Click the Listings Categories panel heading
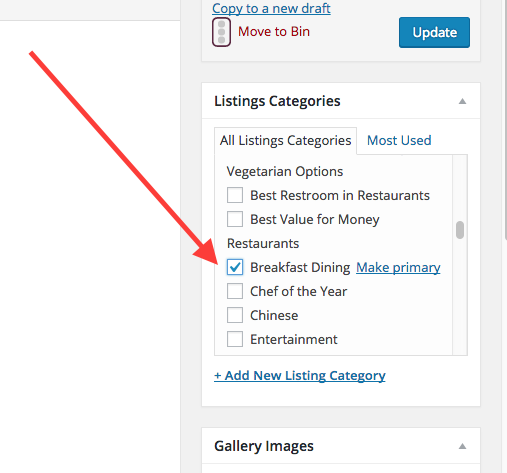 (277, 101)
